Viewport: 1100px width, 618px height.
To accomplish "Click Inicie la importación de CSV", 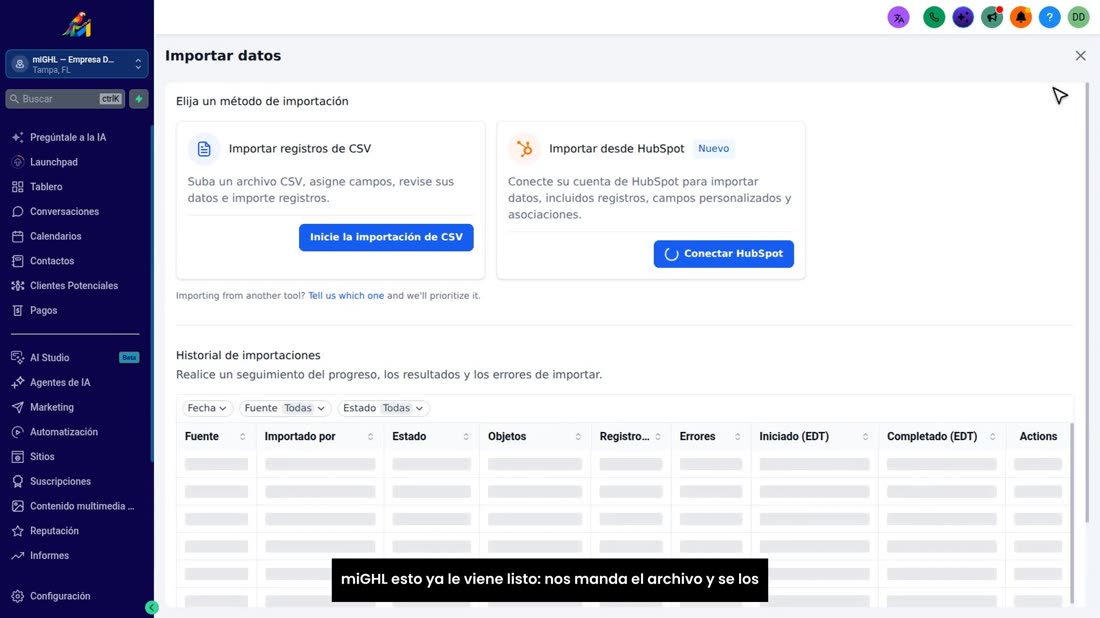I will 386,237.
